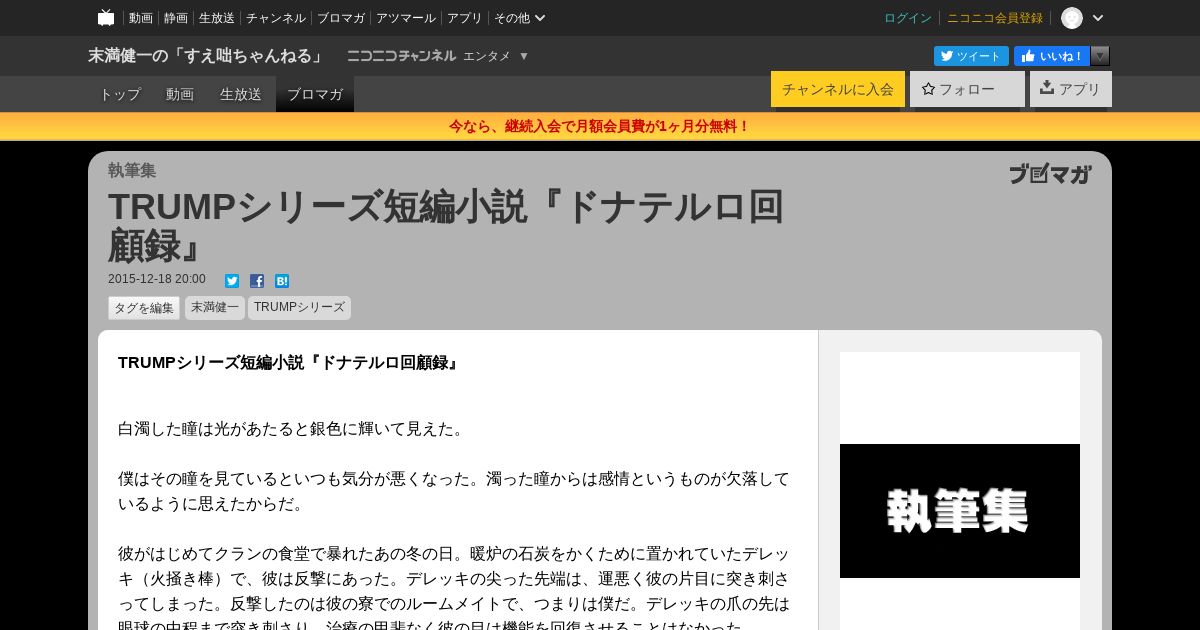Click the user avatar icon
1200x630 pixels.
point(1072,18)
